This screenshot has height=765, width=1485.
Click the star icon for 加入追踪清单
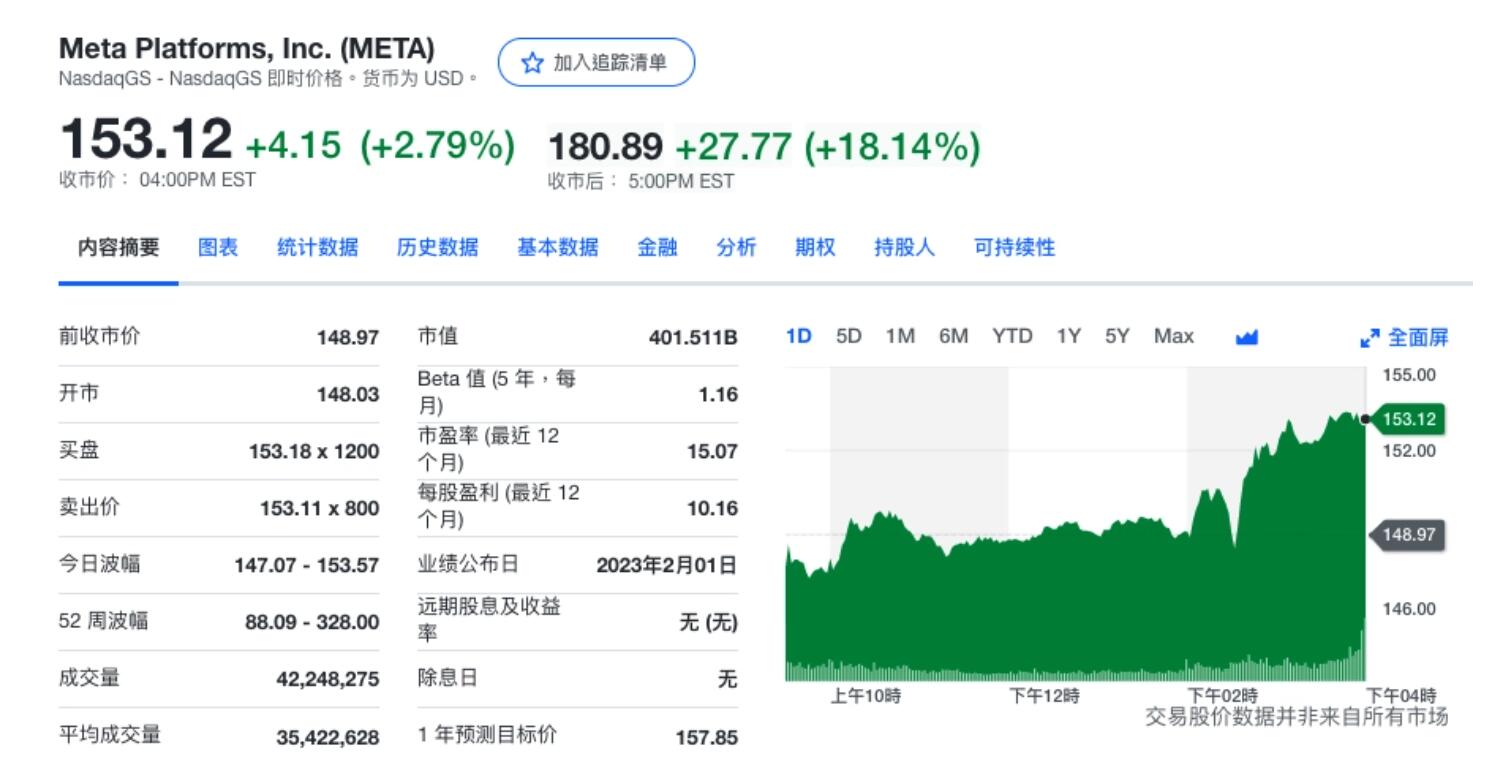pyautogui.click(x=531, y=63)
